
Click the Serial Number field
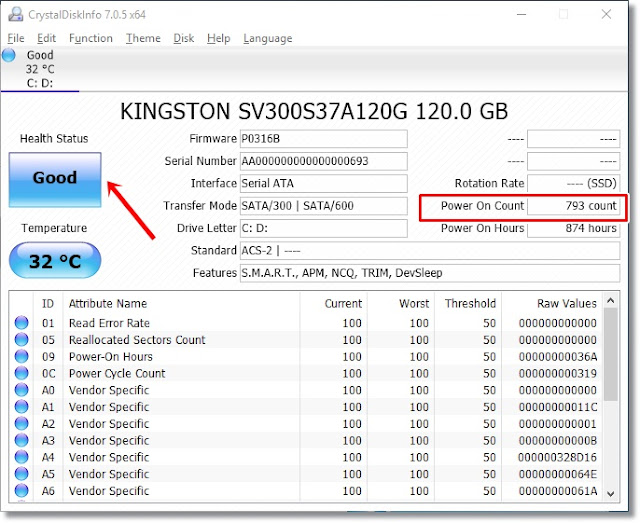coord(323,161)
